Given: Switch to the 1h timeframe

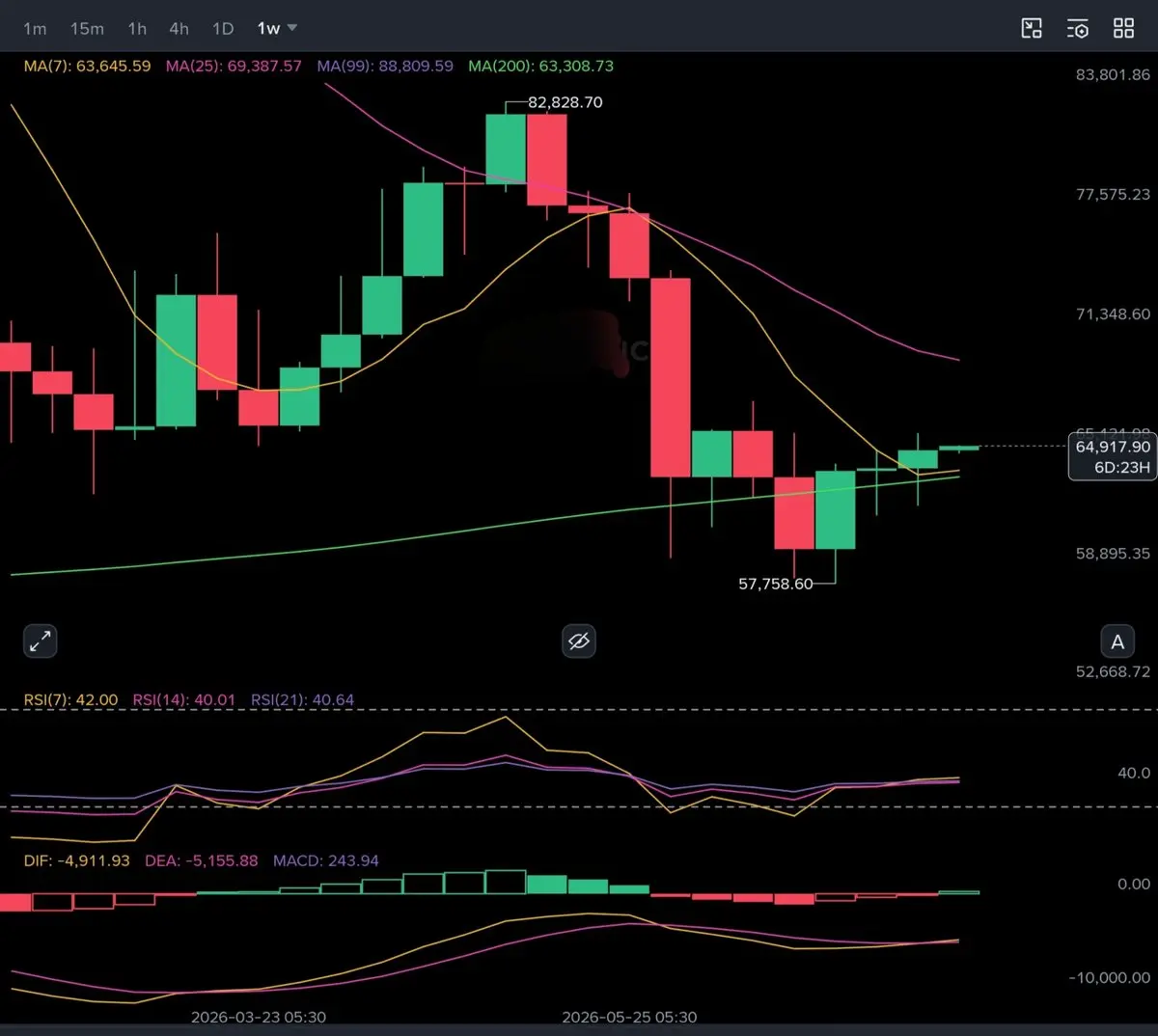Looking at the screenshot, I should (137, 29).
